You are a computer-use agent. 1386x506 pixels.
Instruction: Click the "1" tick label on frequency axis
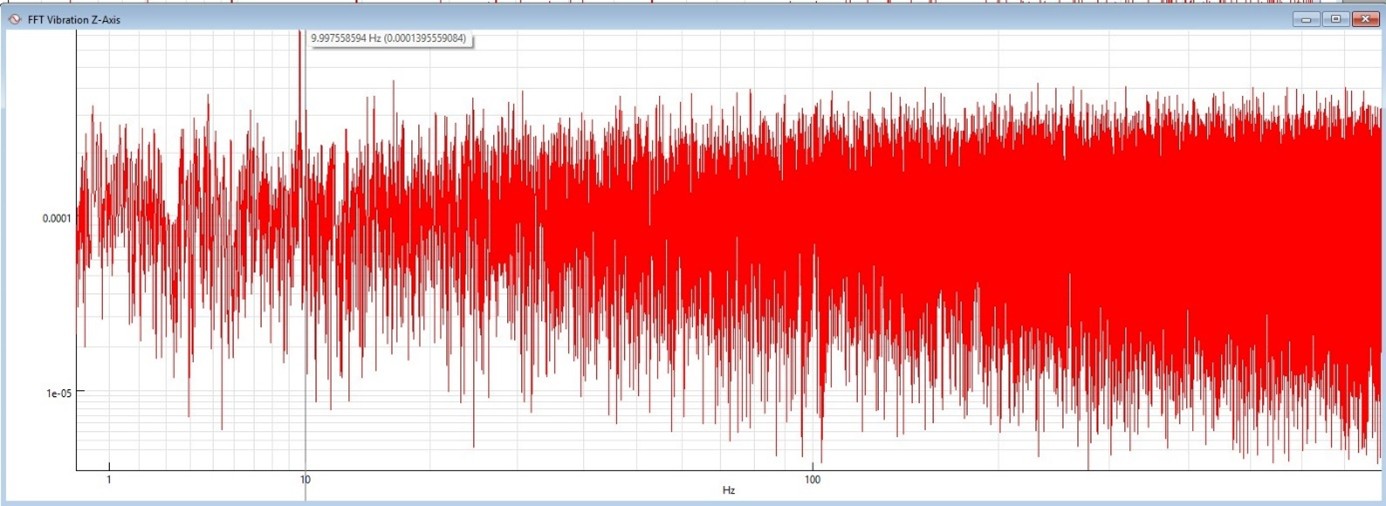109,479
